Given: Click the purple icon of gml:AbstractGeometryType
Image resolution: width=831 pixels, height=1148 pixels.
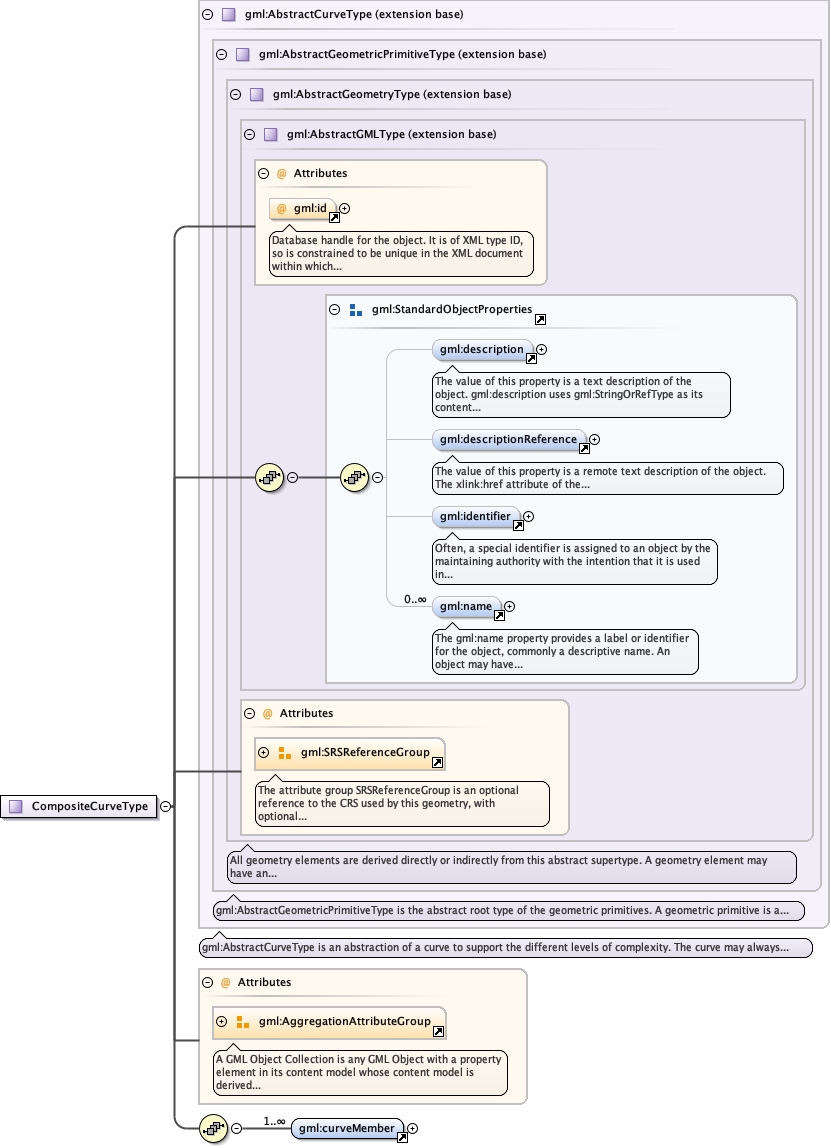Looking at the screenshot, I should [x=256, y=94].
